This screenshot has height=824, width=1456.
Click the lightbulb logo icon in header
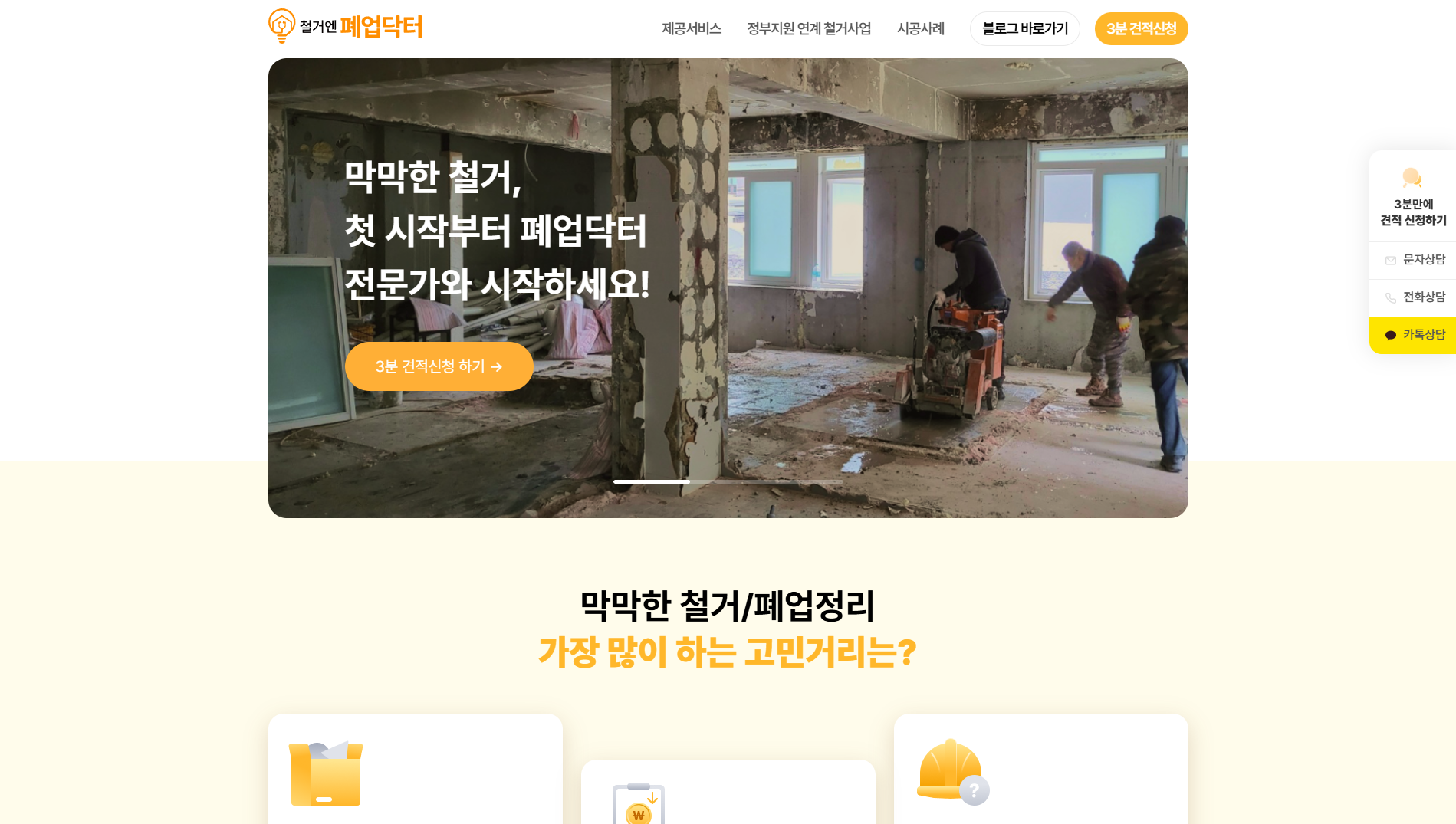pyautogui.click(x=281, y=26)
